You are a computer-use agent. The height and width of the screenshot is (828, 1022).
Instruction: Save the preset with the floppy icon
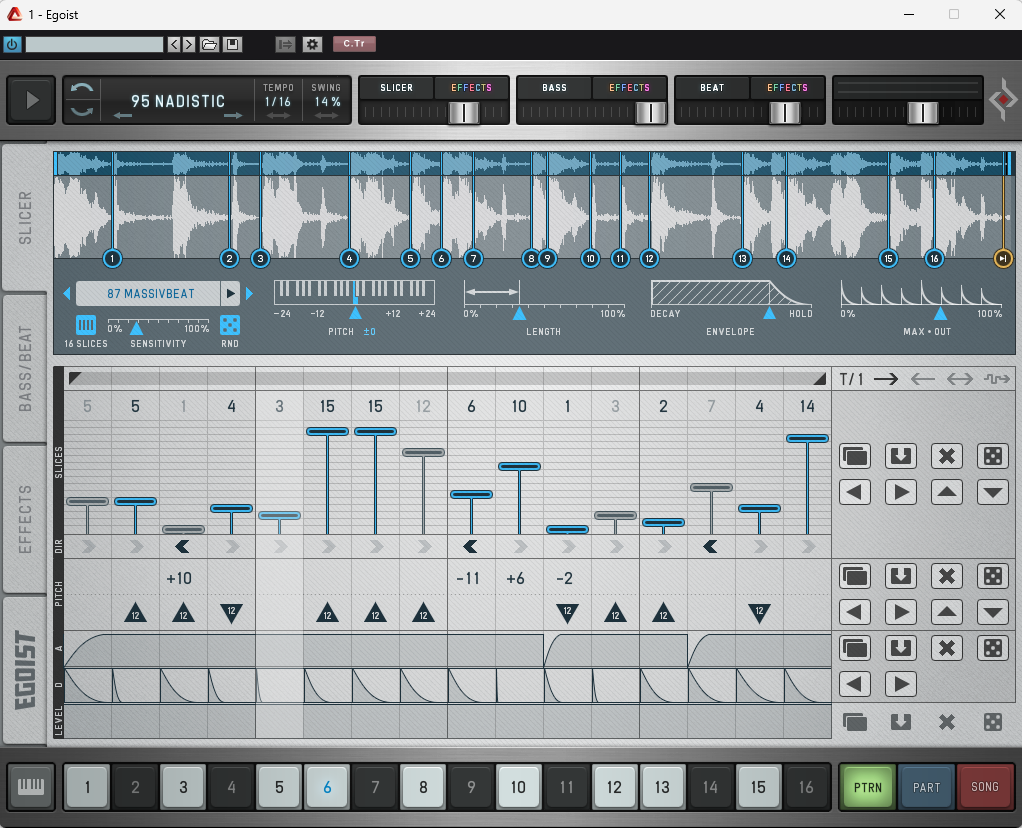tap(233, 44)
